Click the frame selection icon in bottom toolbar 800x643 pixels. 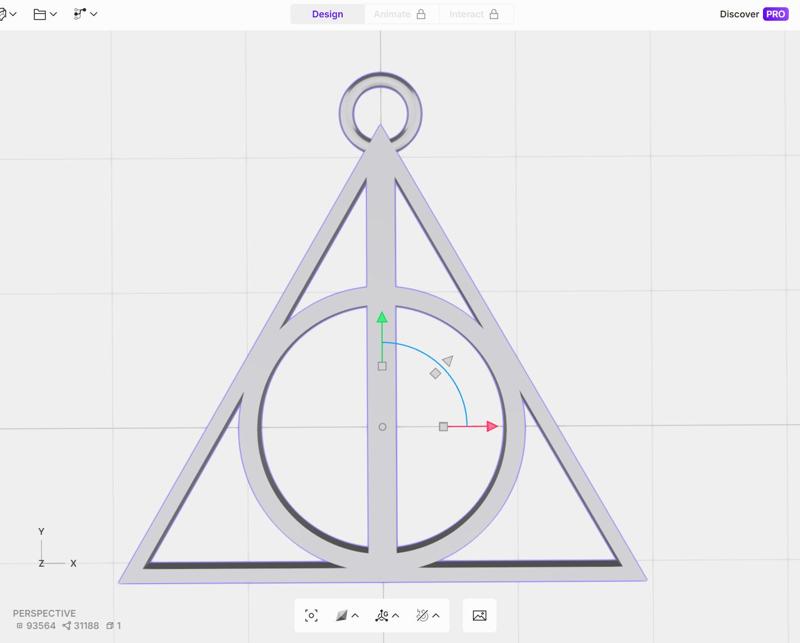(310, 616)
